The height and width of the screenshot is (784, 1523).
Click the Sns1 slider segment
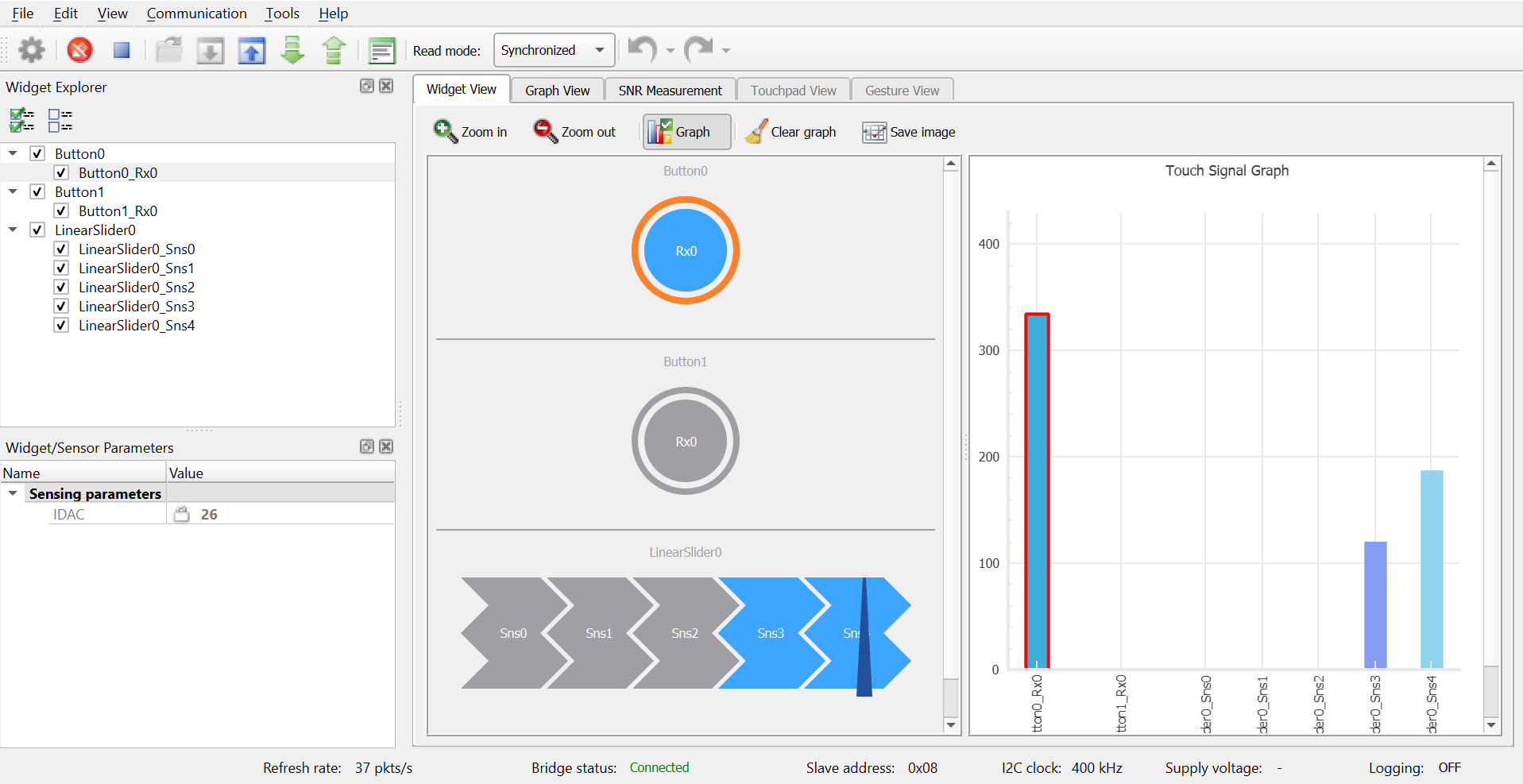click(599, 633)
